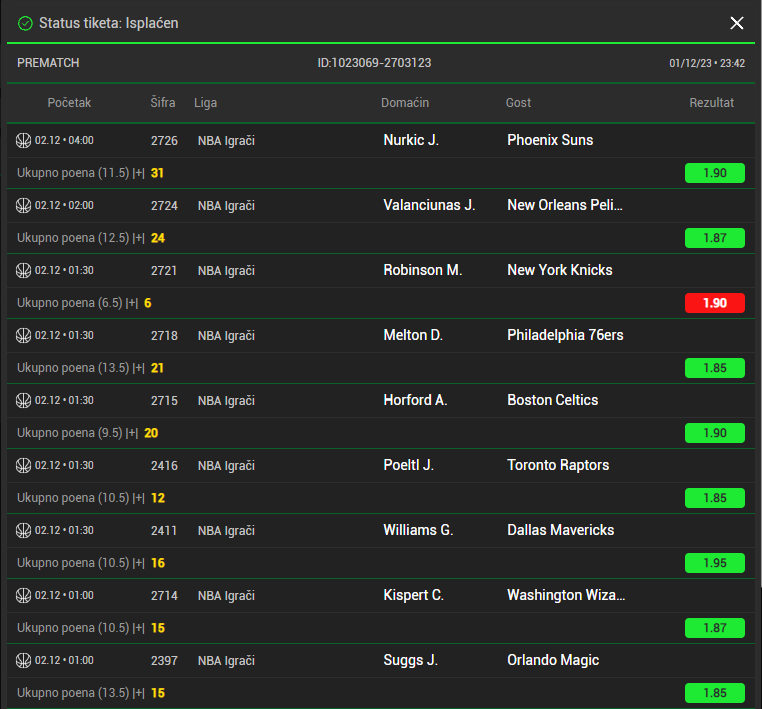
Task: Select player name Valanciunas J.
Action: coord(429,205)
